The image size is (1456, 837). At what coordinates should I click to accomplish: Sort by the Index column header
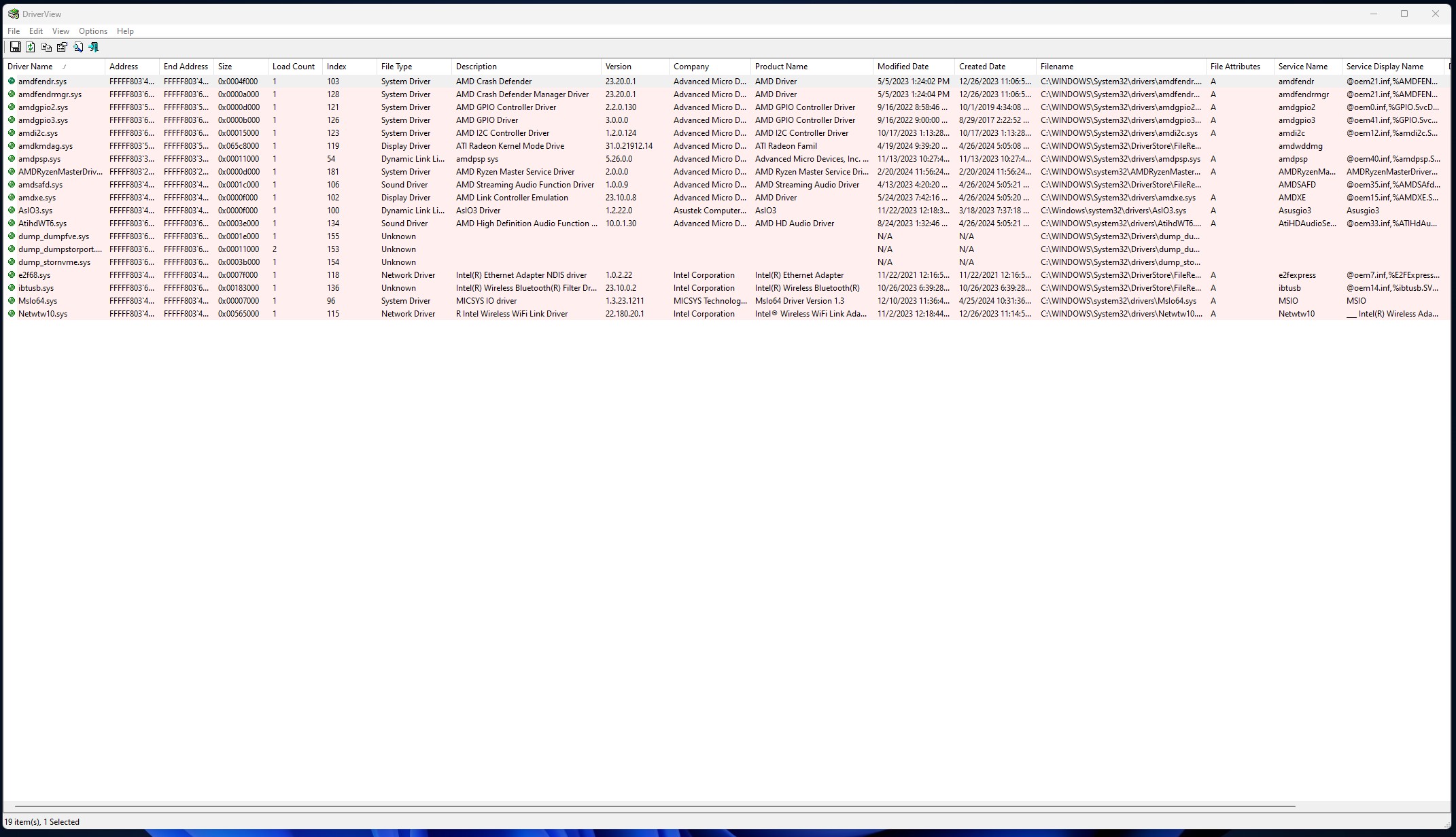pos(349,67)
